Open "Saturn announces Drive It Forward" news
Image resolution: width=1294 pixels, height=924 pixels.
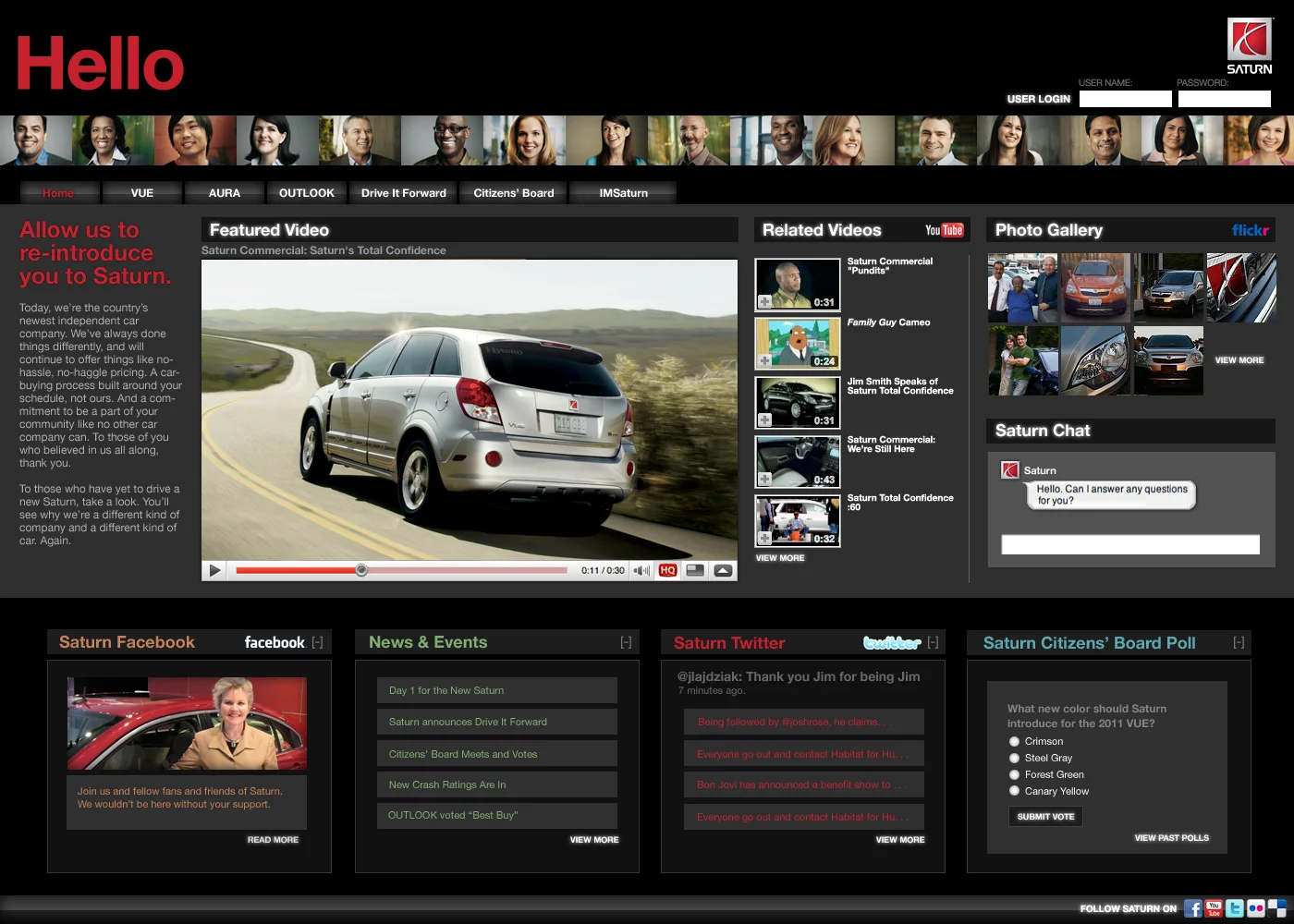click(x=497, y=722)
